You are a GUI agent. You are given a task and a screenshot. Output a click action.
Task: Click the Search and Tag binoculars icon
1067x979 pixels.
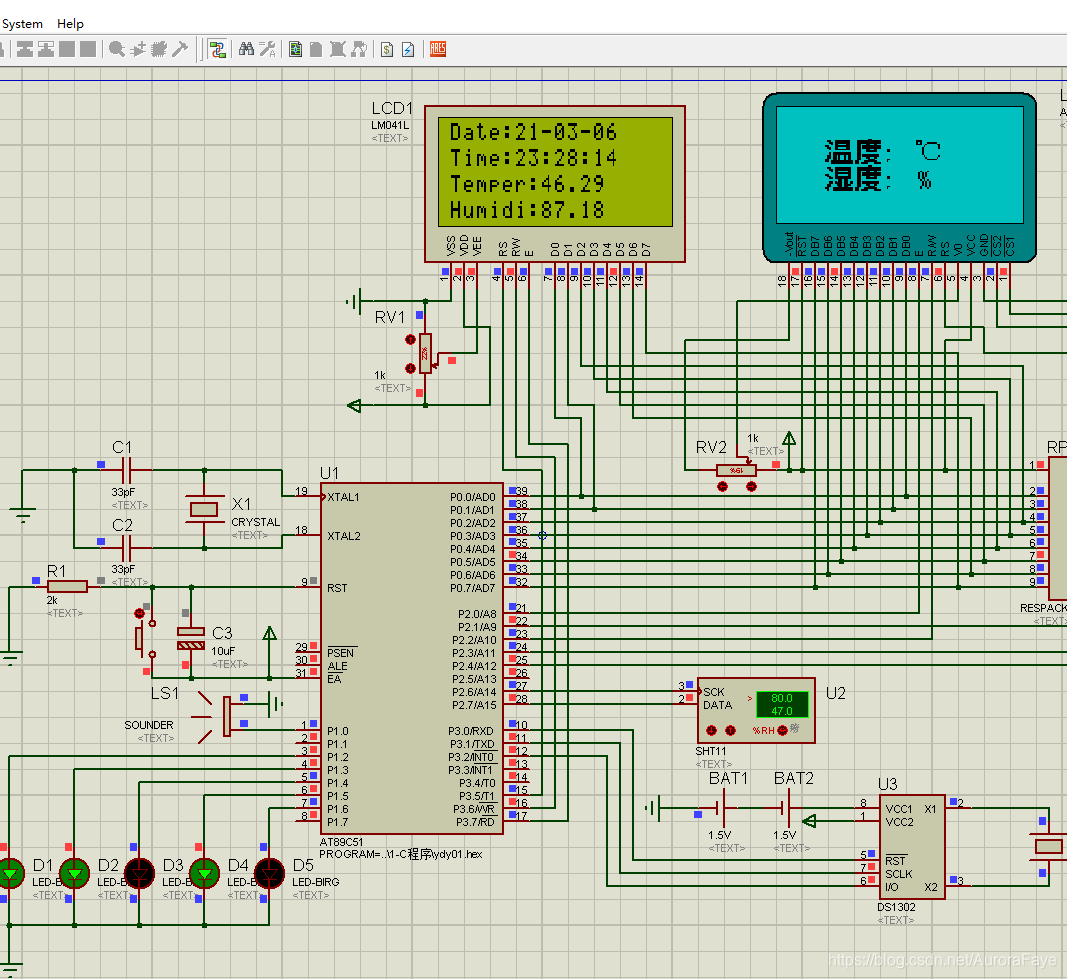[246, 49]
